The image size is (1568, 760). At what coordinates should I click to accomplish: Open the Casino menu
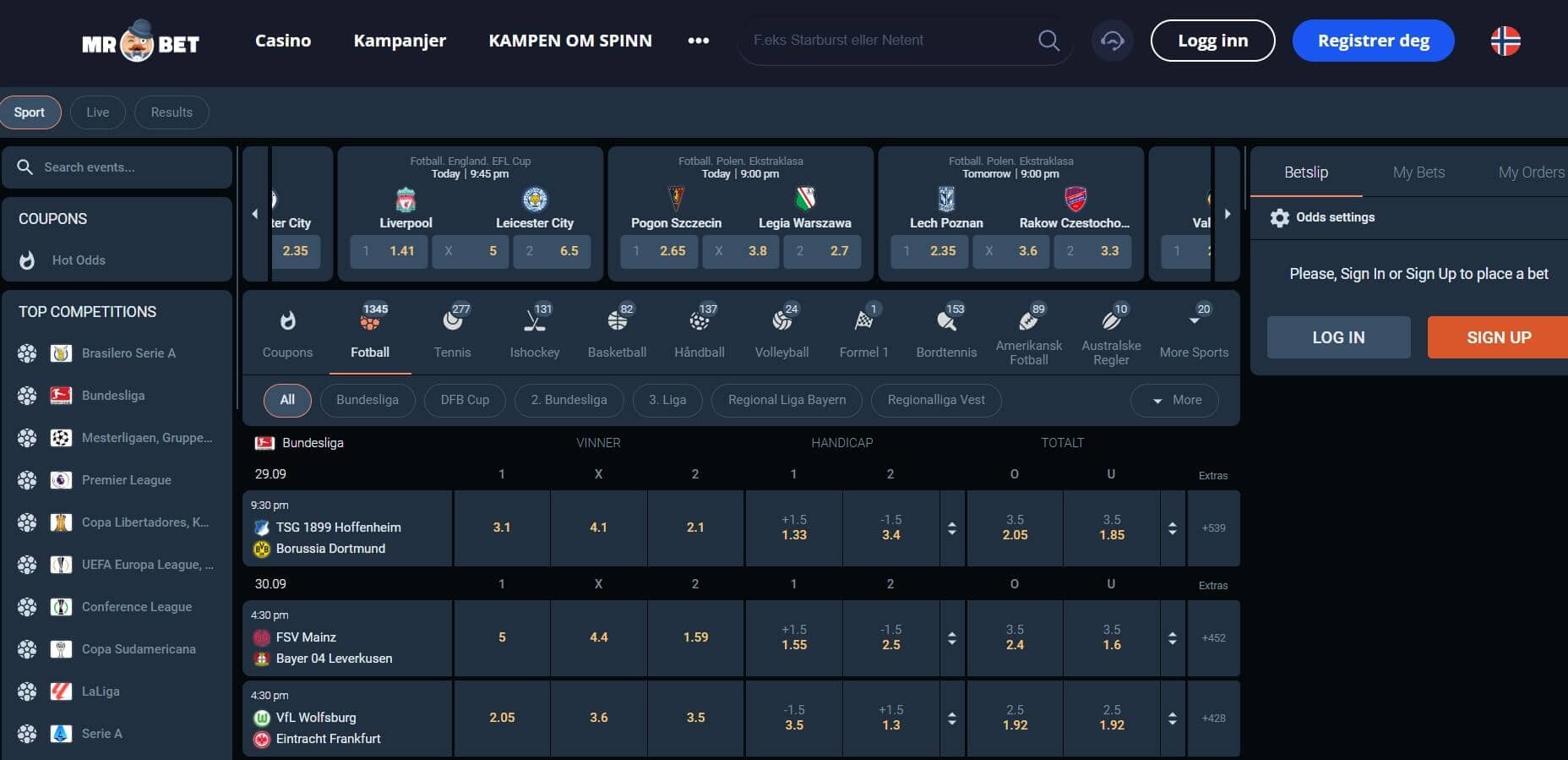point(283,41)
